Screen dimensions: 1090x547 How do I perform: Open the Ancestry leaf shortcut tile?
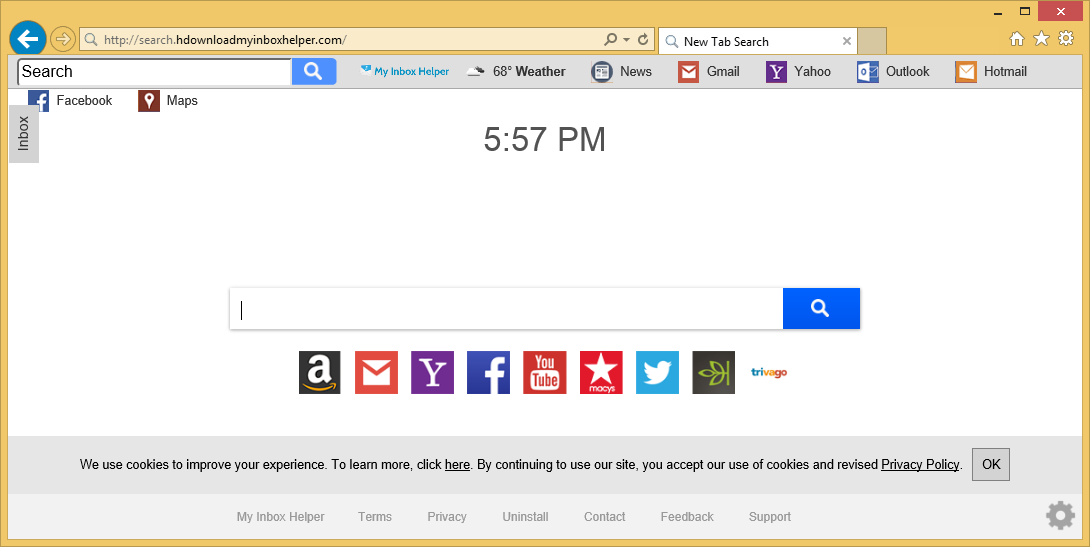pos(713,373)
